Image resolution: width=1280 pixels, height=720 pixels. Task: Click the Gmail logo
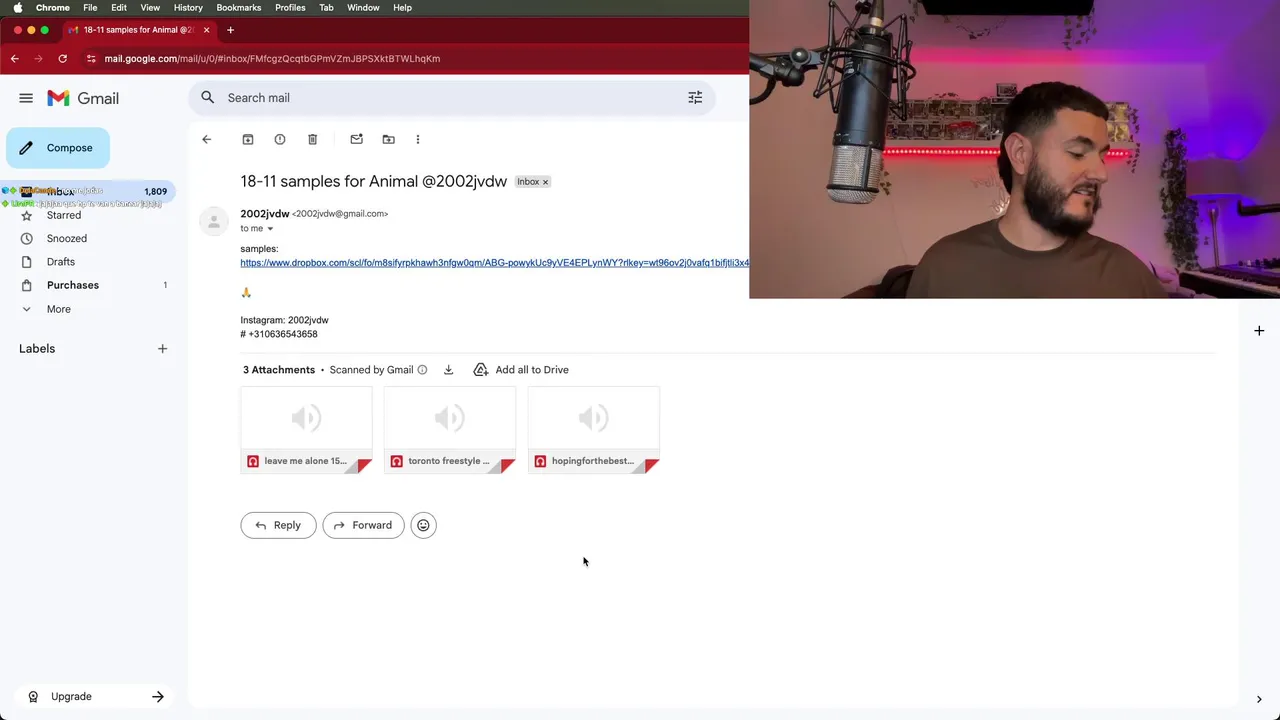pyautogui.click(x=83, y=98)
